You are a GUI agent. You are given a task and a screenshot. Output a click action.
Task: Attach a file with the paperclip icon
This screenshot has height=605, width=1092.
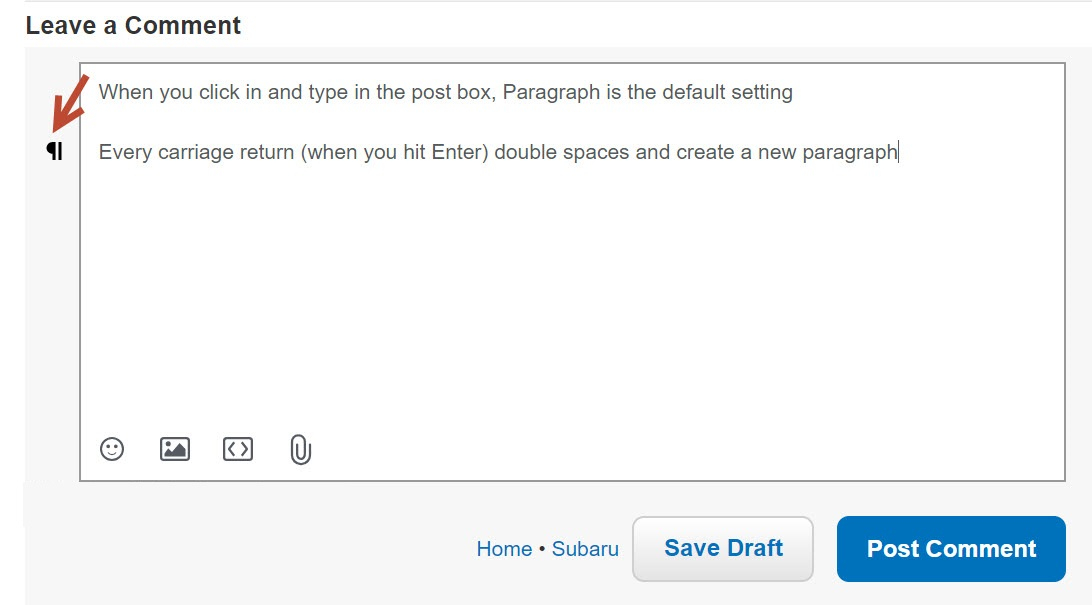point(300,450)
